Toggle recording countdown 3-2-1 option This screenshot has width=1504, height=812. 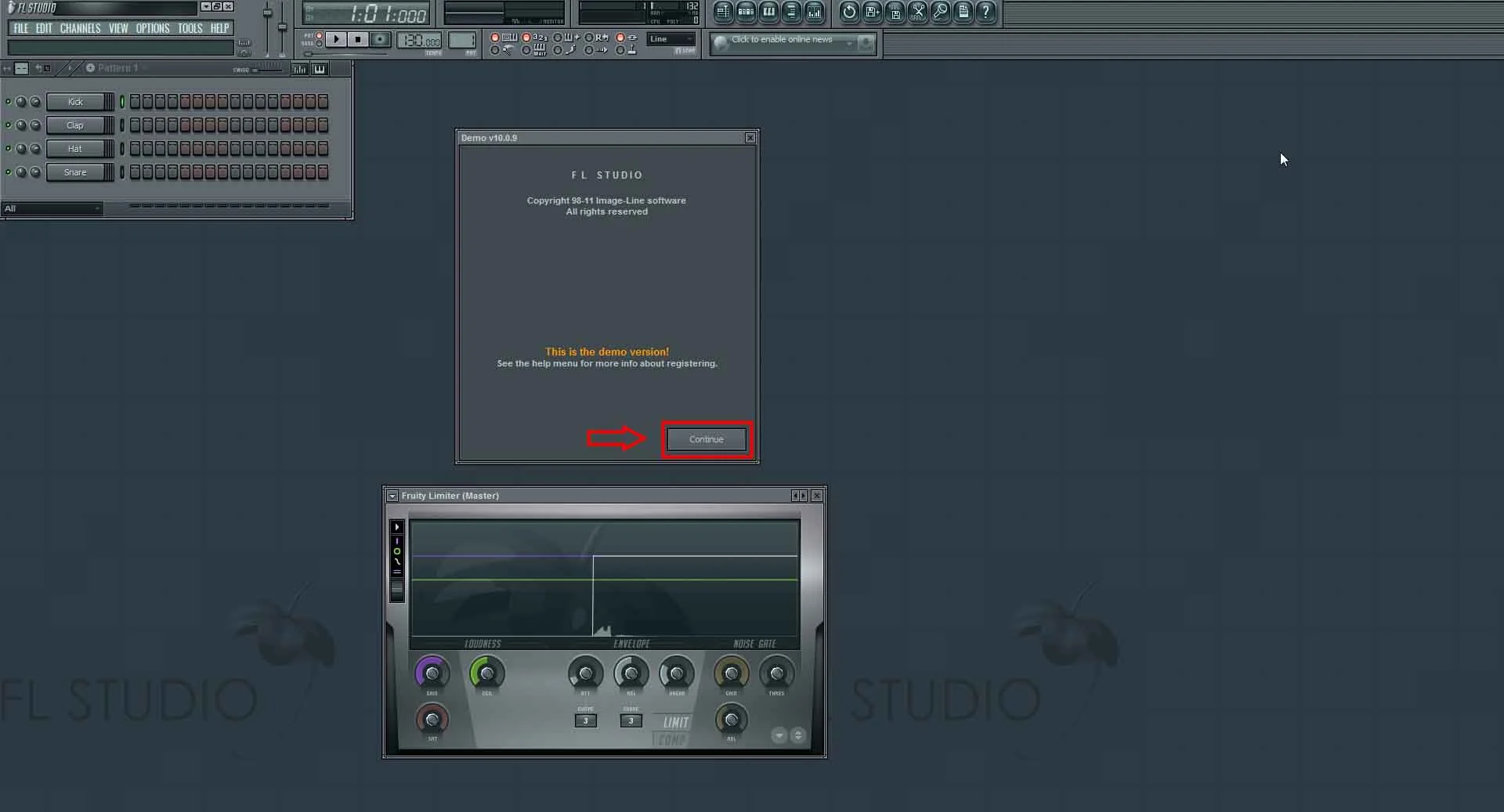[526, 38]
